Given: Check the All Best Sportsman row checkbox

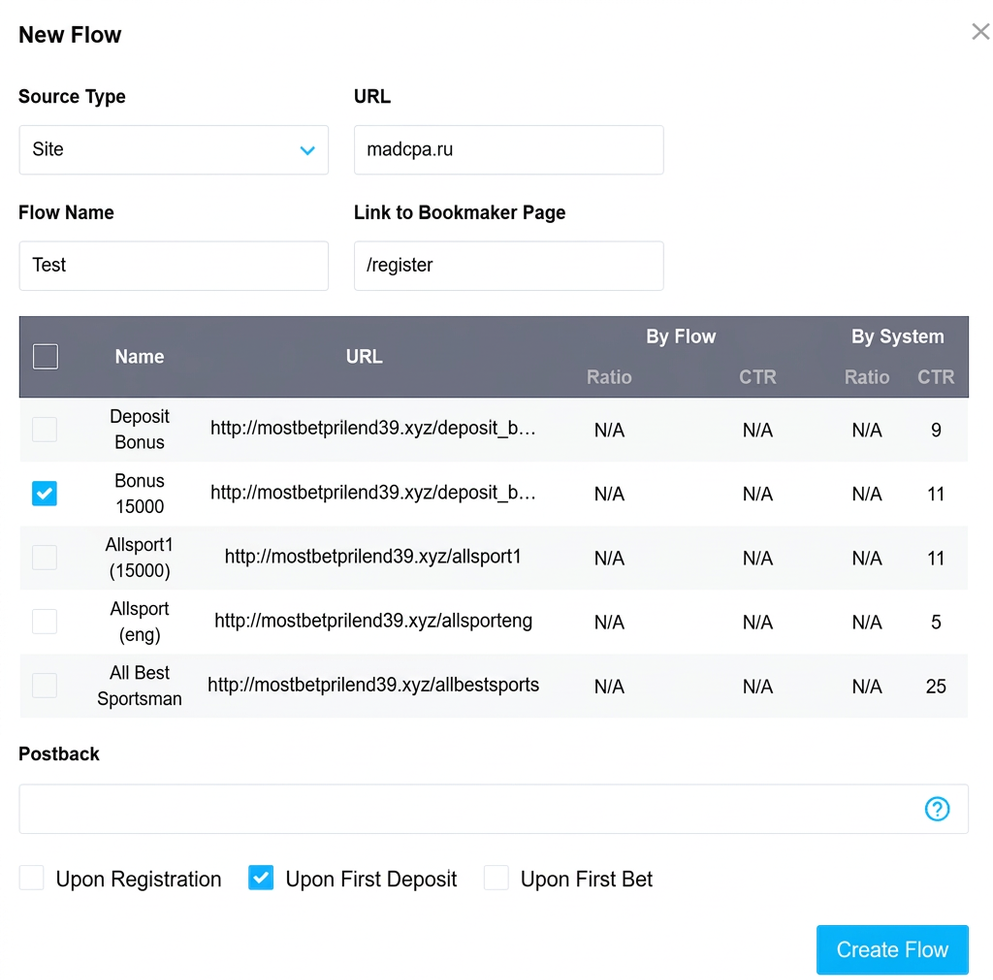Looking at the screenshot, I should 45,685.
